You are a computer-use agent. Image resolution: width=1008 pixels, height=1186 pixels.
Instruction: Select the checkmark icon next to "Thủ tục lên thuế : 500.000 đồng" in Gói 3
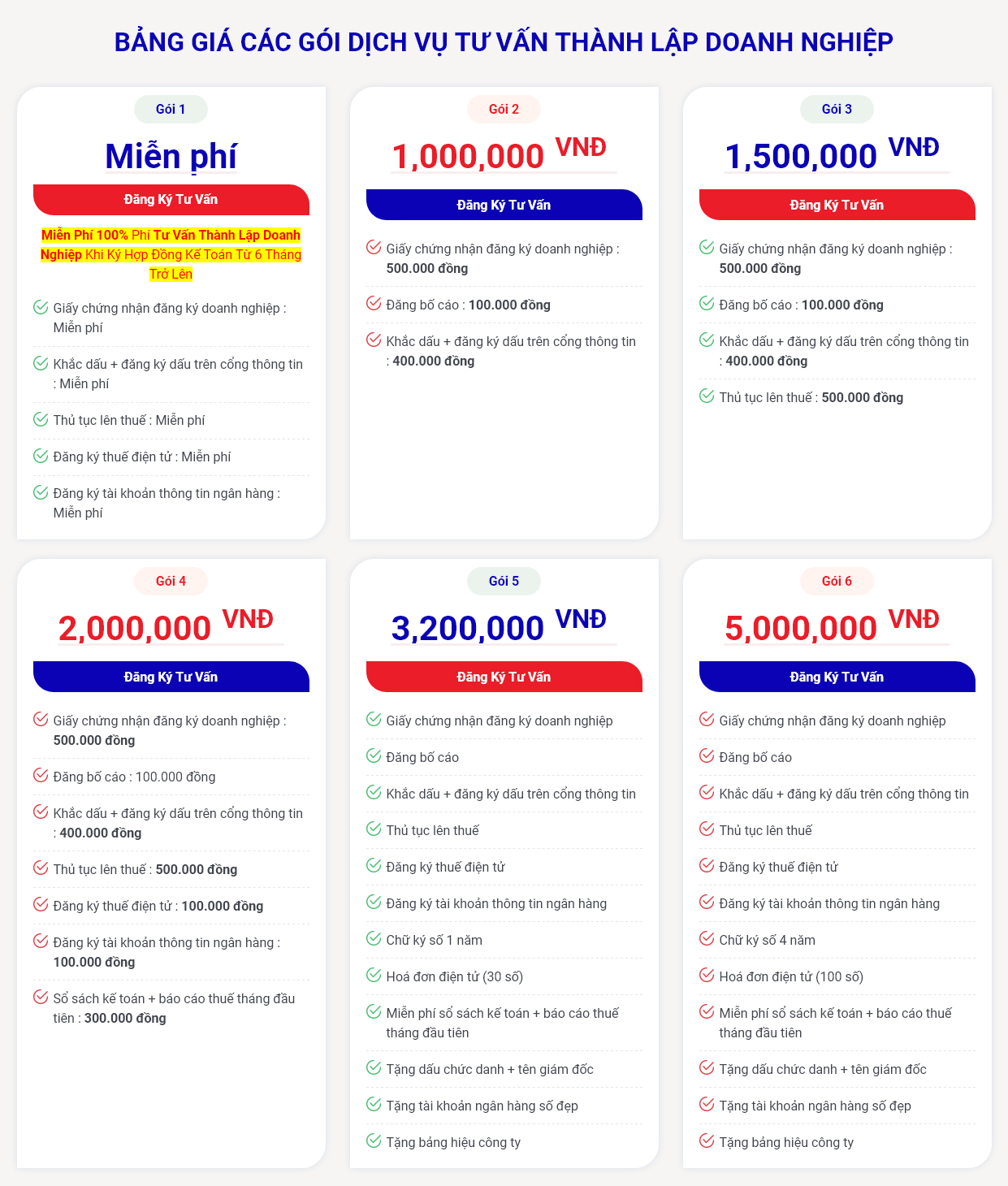coord(705,397)
